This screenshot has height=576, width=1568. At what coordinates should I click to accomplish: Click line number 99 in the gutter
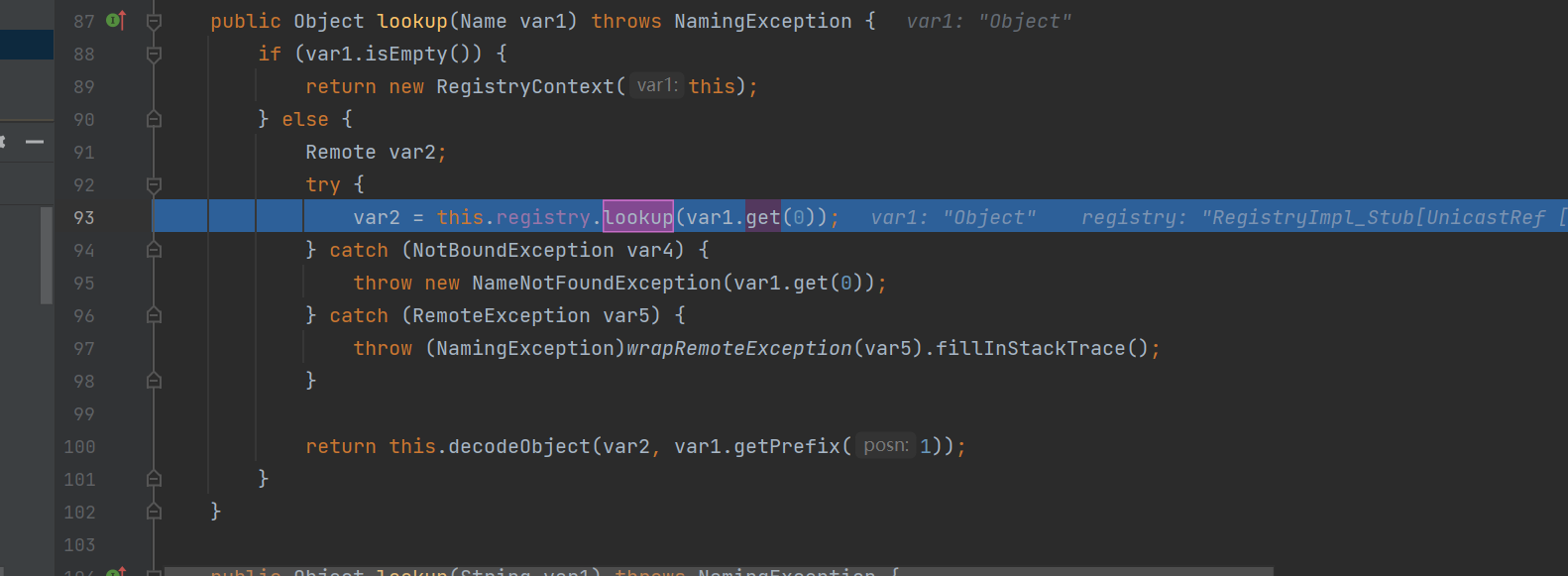tap(84, 413)
